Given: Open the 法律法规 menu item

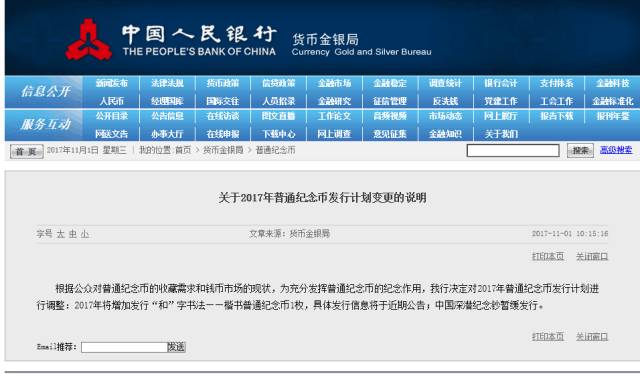Looking at the screenshot, I should click(167, 83).
